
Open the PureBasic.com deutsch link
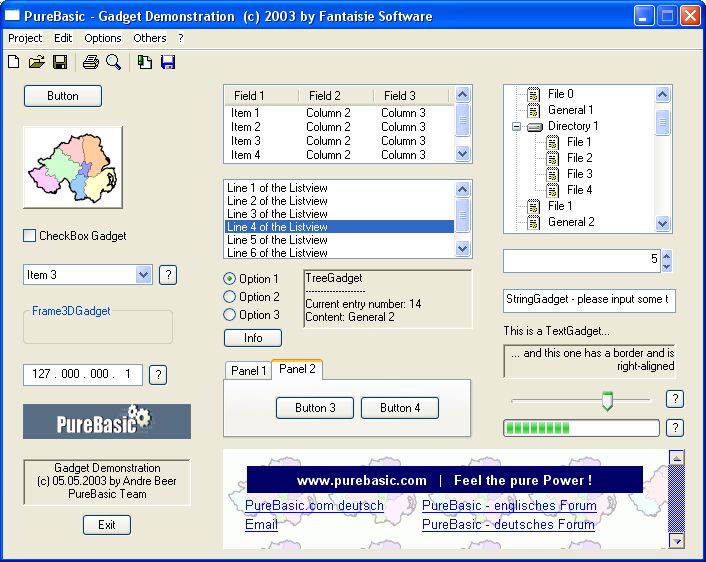[314, 506]
